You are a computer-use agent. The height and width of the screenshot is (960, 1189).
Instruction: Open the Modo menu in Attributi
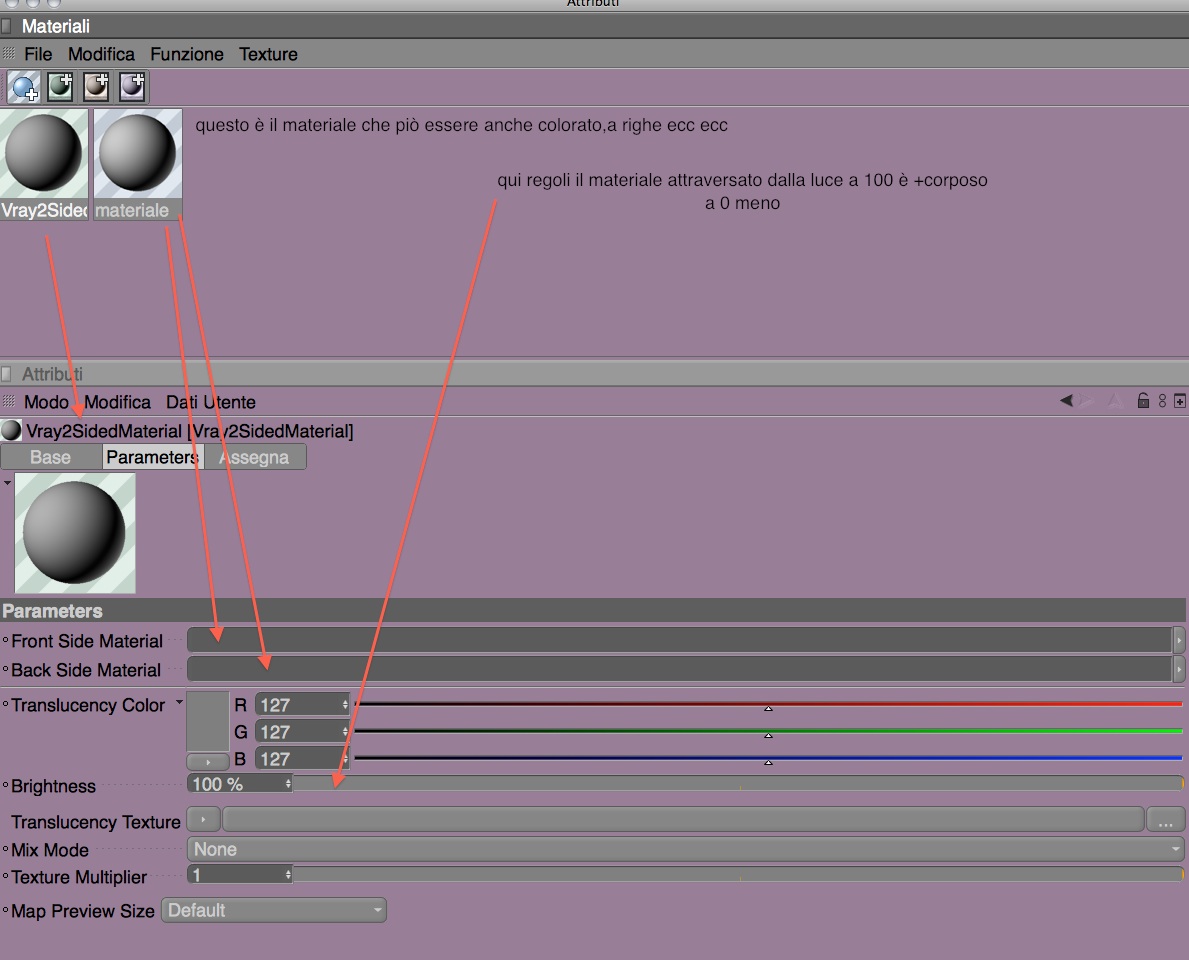tap(45, 402)
